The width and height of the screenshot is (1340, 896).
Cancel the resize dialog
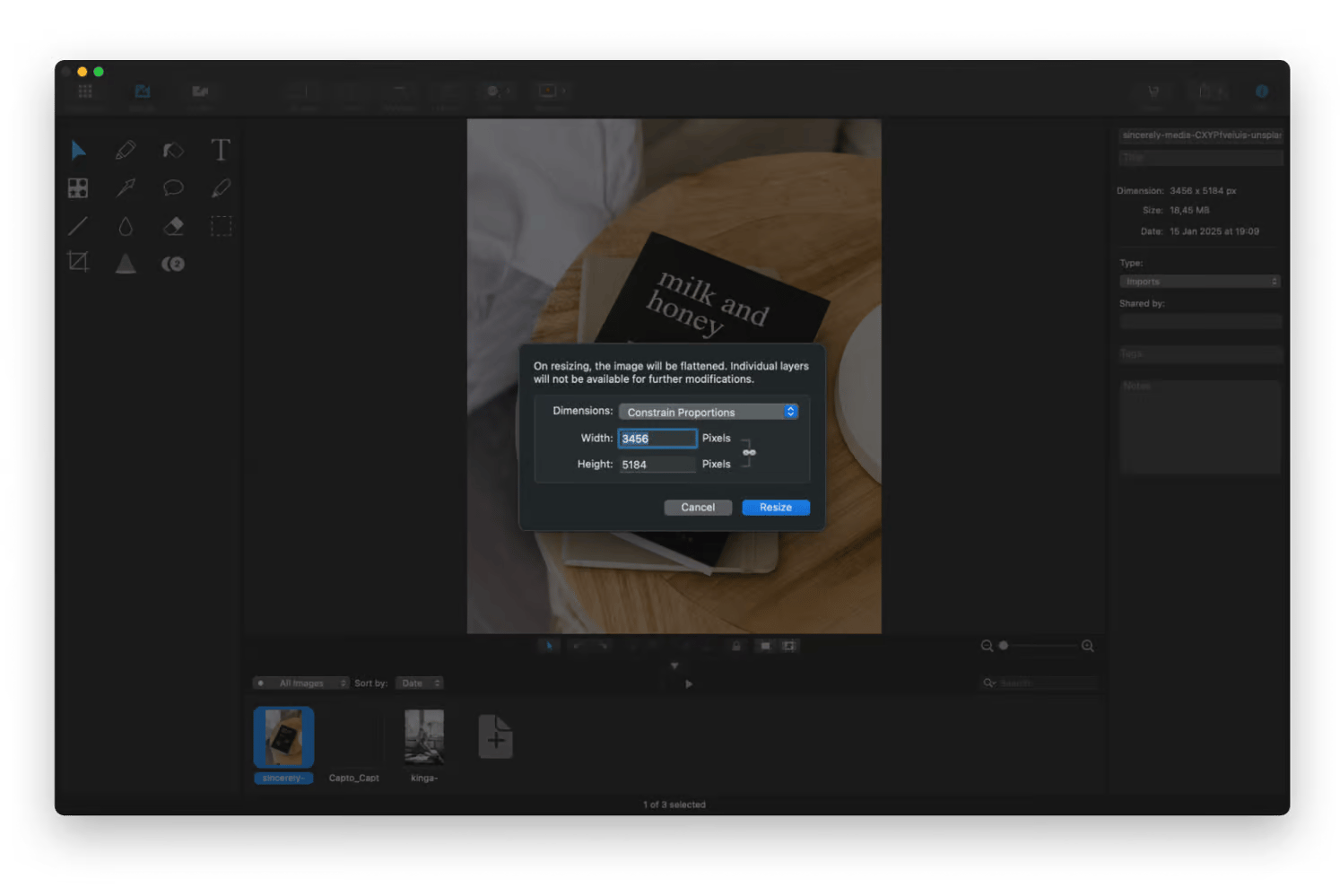point(698,508)
